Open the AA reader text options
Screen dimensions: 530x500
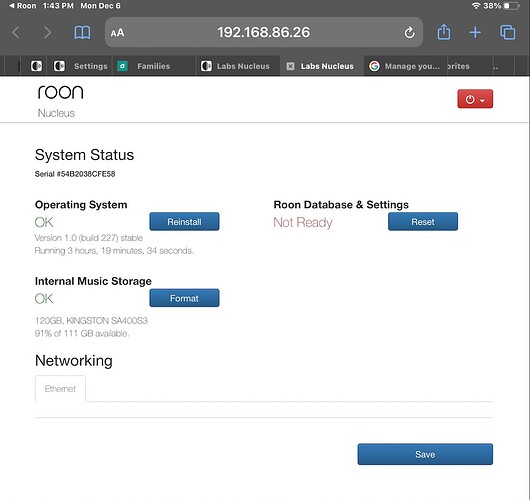[117, 33]
